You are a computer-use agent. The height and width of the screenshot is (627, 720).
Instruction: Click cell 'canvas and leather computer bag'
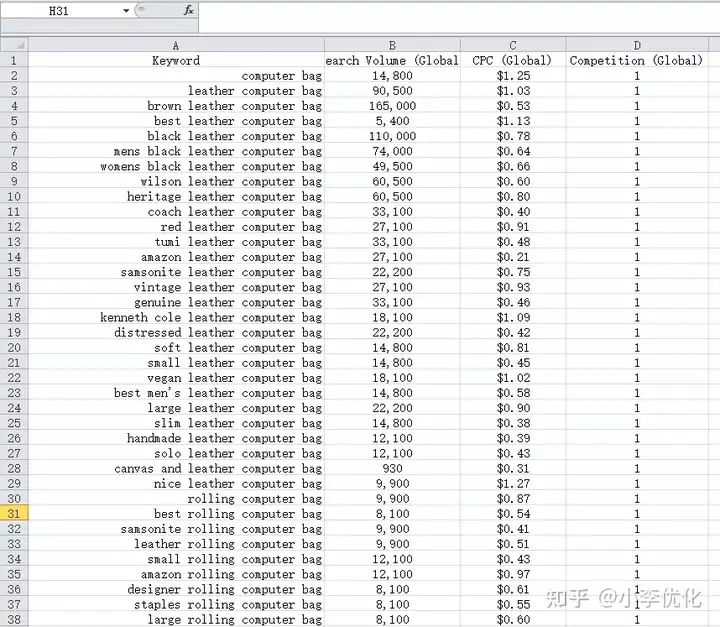[176, 469]
